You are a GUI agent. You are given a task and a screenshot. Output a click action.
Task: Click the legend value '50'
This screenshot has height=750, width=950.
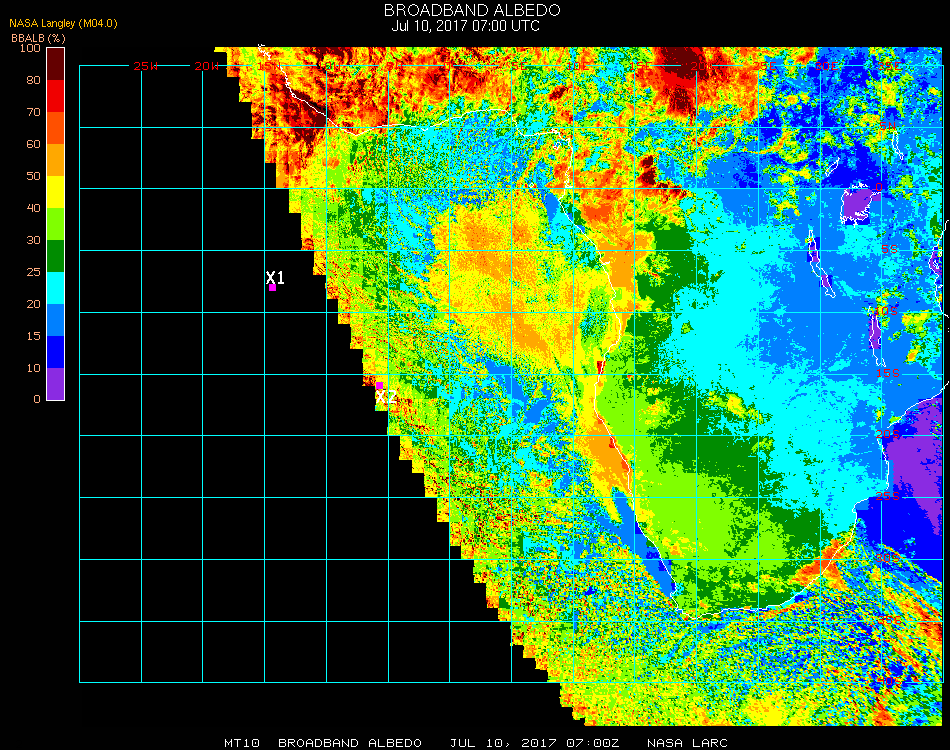point(33,176)
